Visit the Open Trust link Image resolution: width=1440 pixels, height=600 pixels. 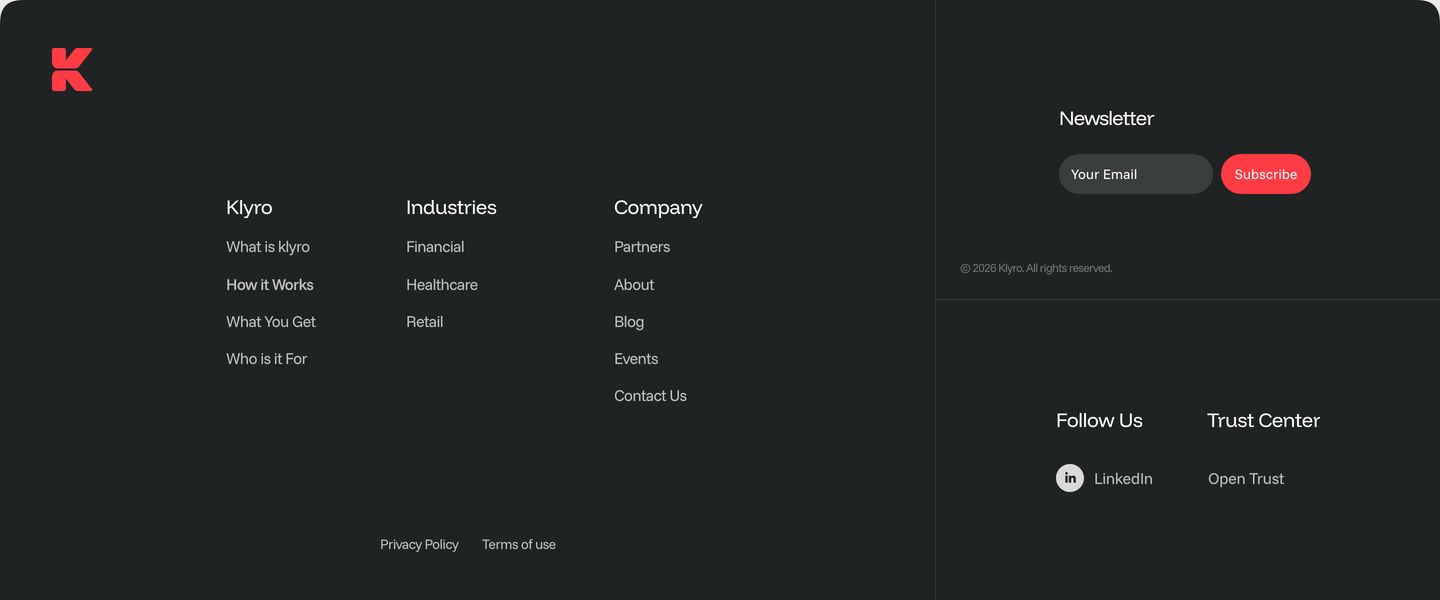[1246, 479]
